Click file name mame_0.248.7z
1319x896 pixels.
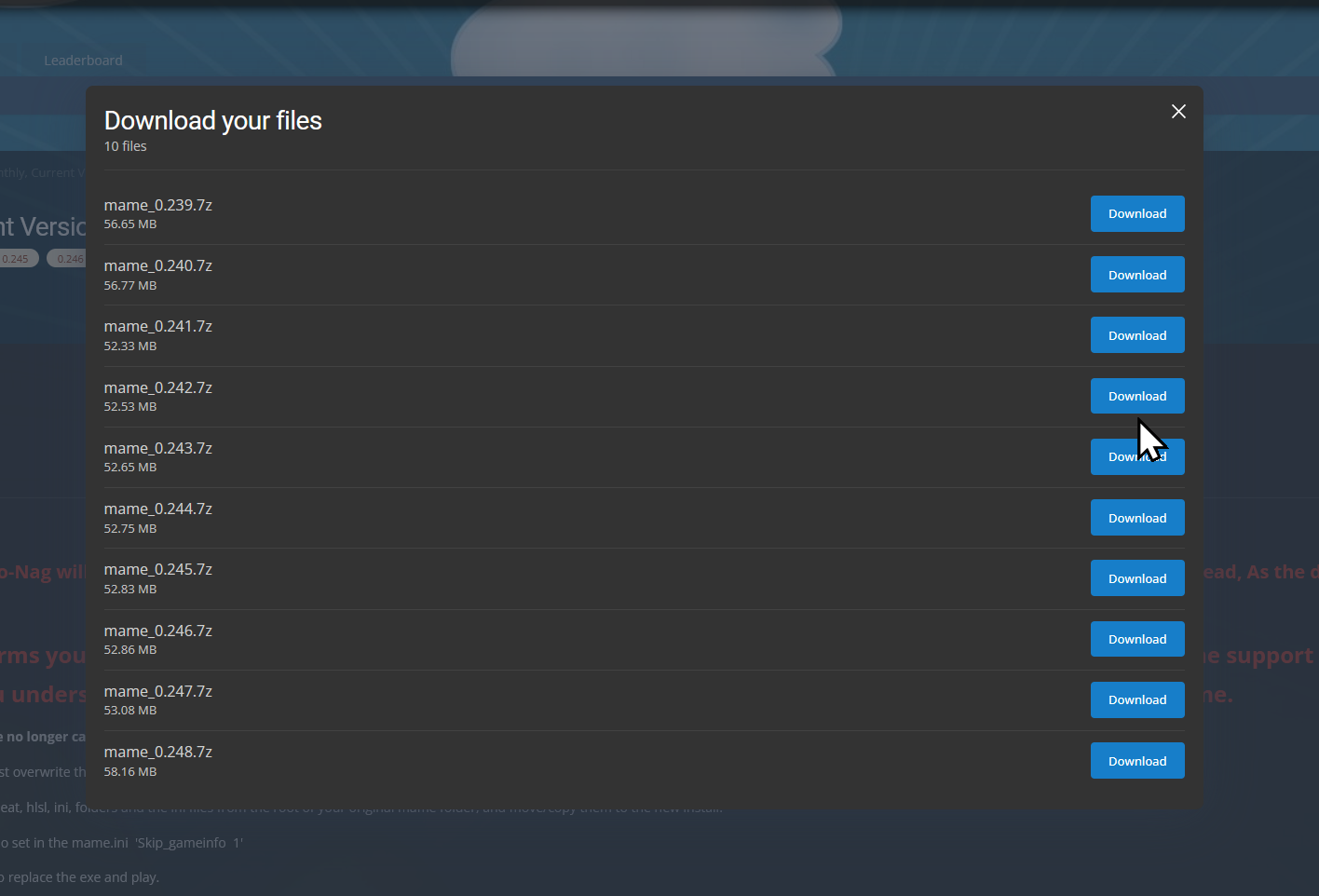(158, 752)
